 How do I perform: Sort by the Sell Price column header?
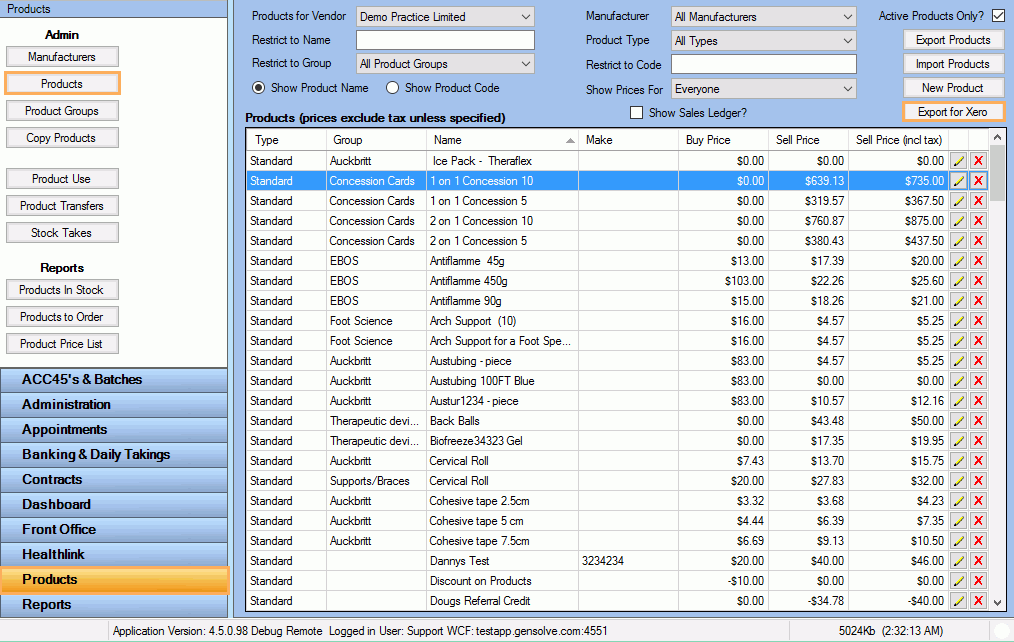point(808,140)
